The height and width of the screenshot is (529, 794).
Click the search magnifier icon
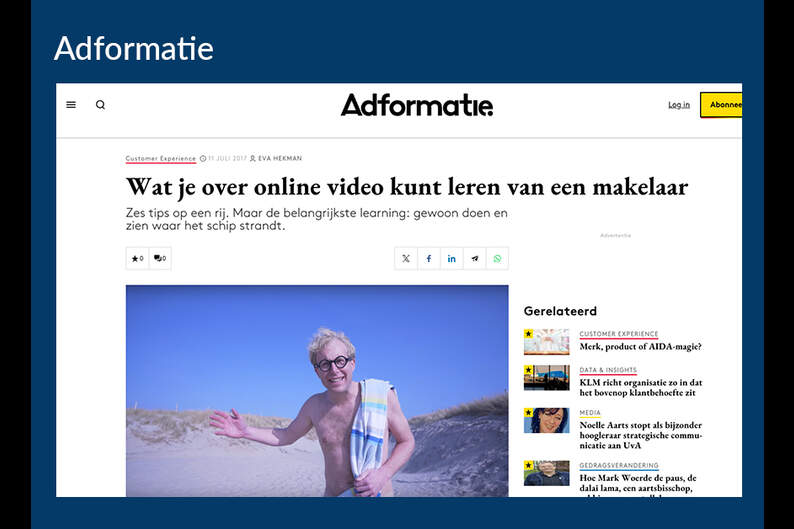[x=100, y=105]
